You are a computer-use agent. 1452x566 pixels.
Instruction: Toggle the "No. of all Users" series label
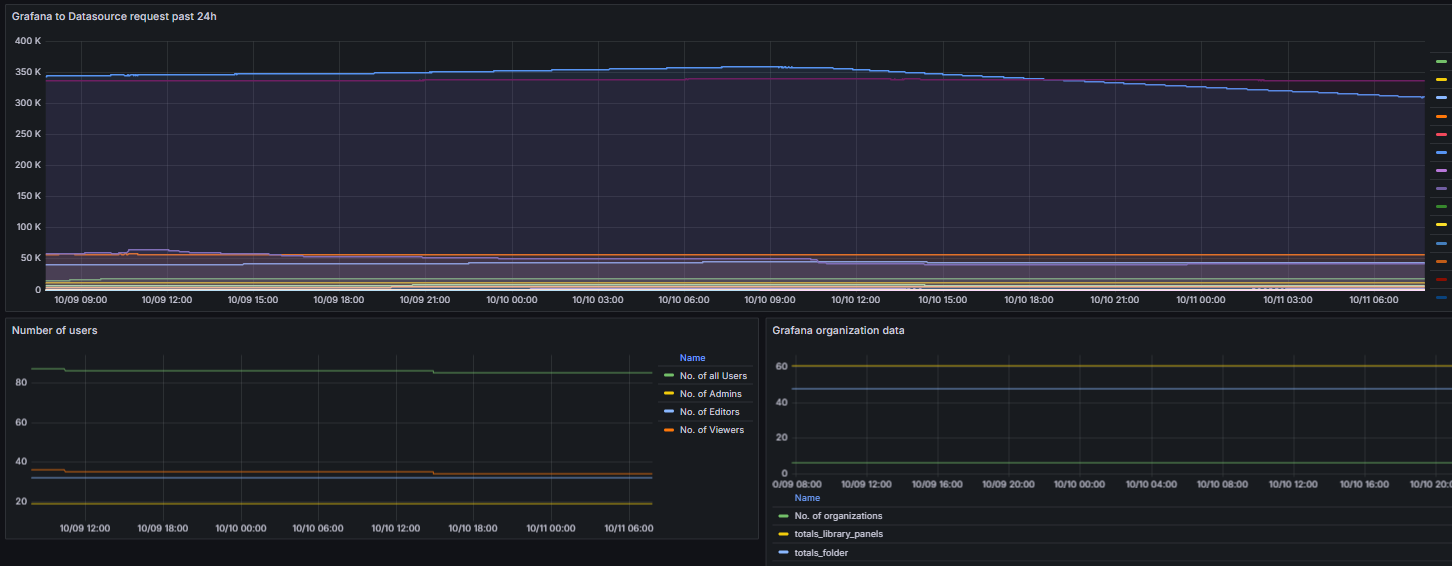[x=713, y=376]
